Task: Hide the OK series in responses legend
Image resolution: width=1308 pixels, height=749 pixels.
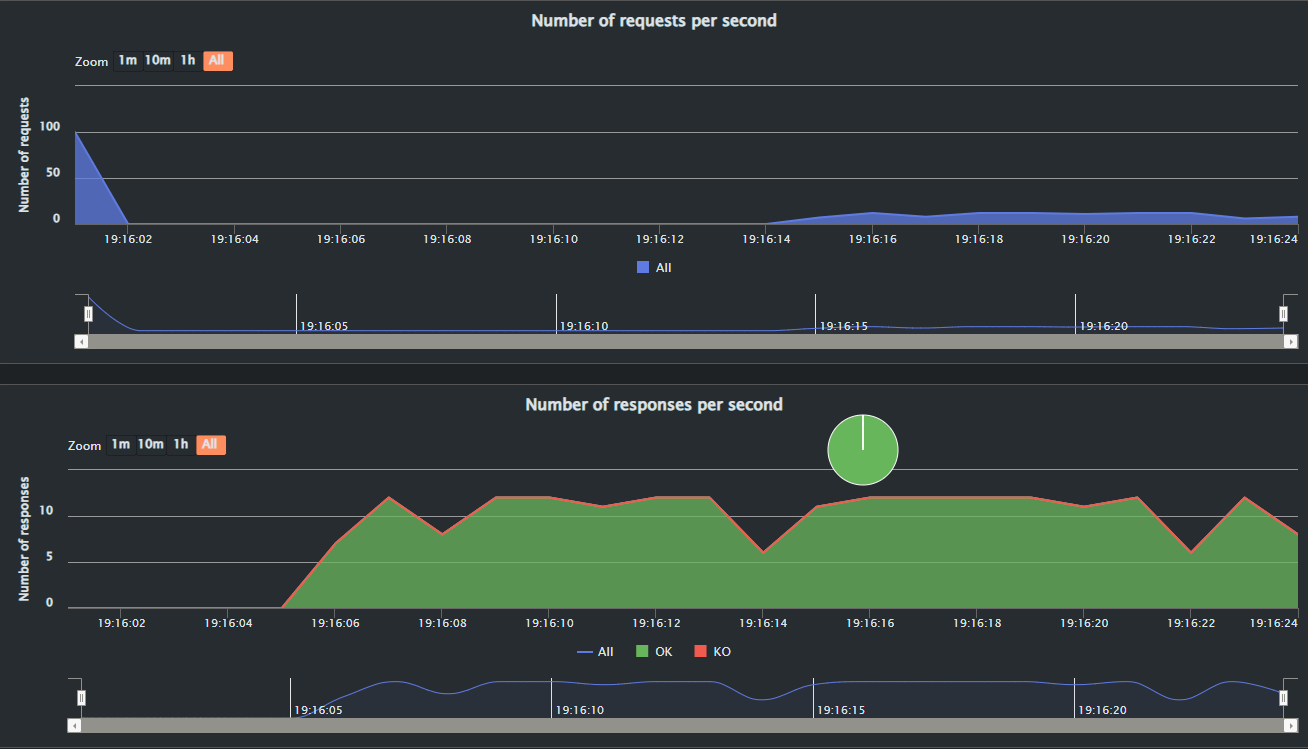Action: tap(654, 652)
